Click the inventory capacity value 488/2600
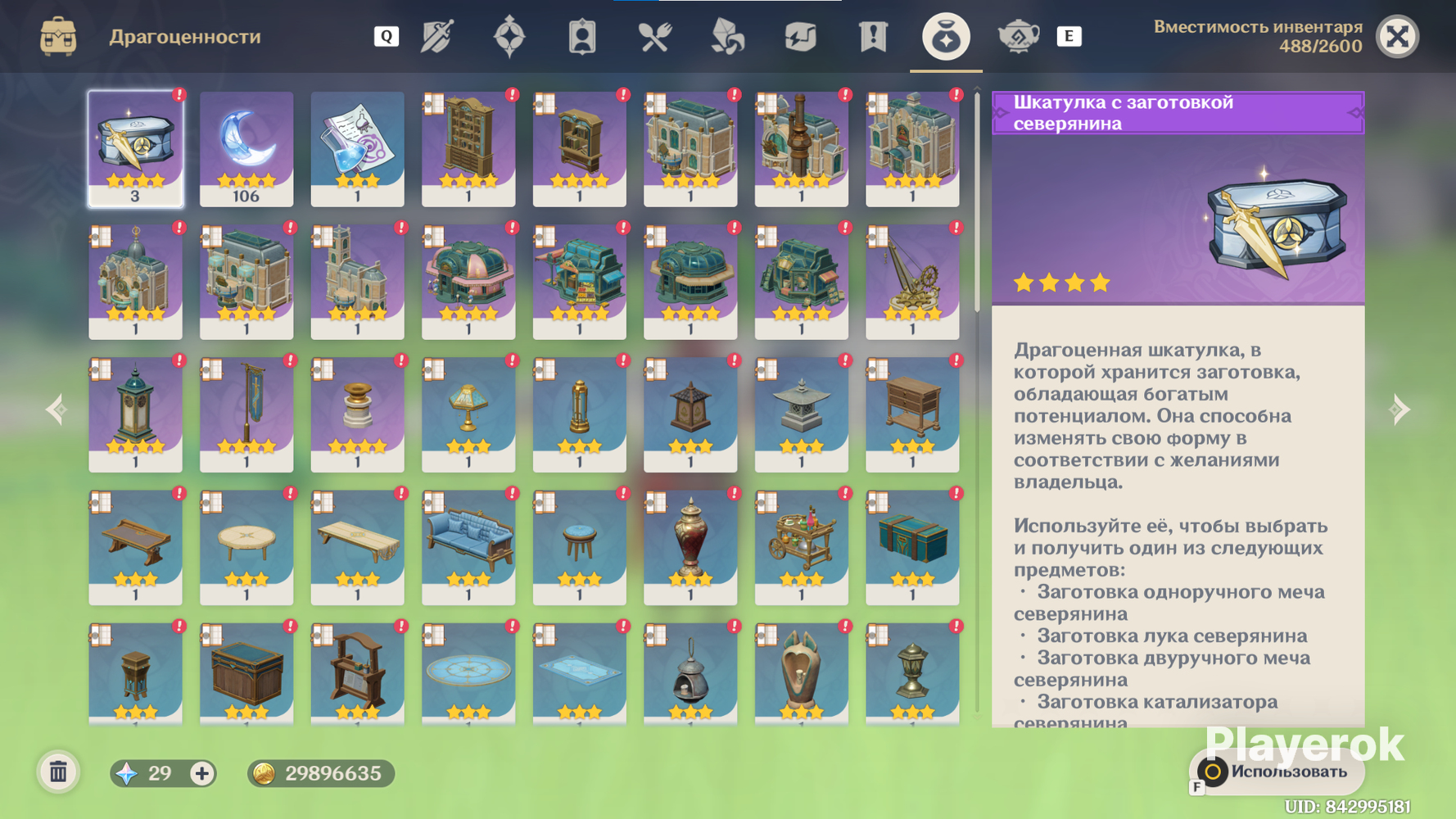This screenshot has width=1456, height=819. (1321, 47)
